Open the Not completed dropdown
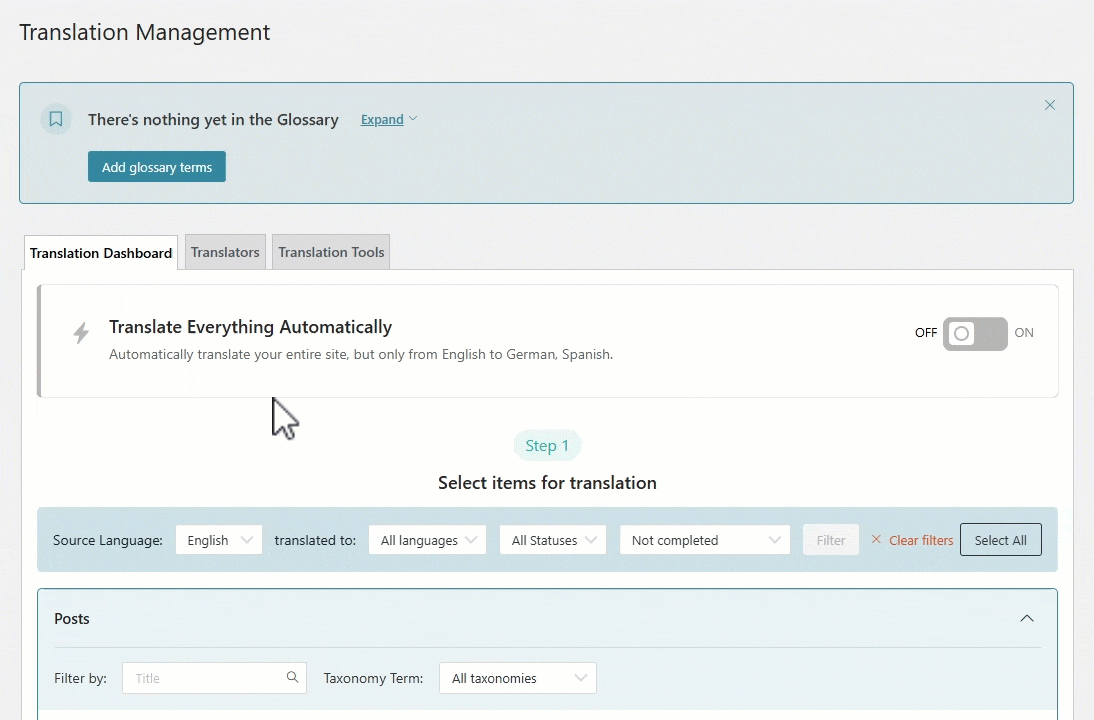This screenshot has width=1094, height=720. point(704,540)
